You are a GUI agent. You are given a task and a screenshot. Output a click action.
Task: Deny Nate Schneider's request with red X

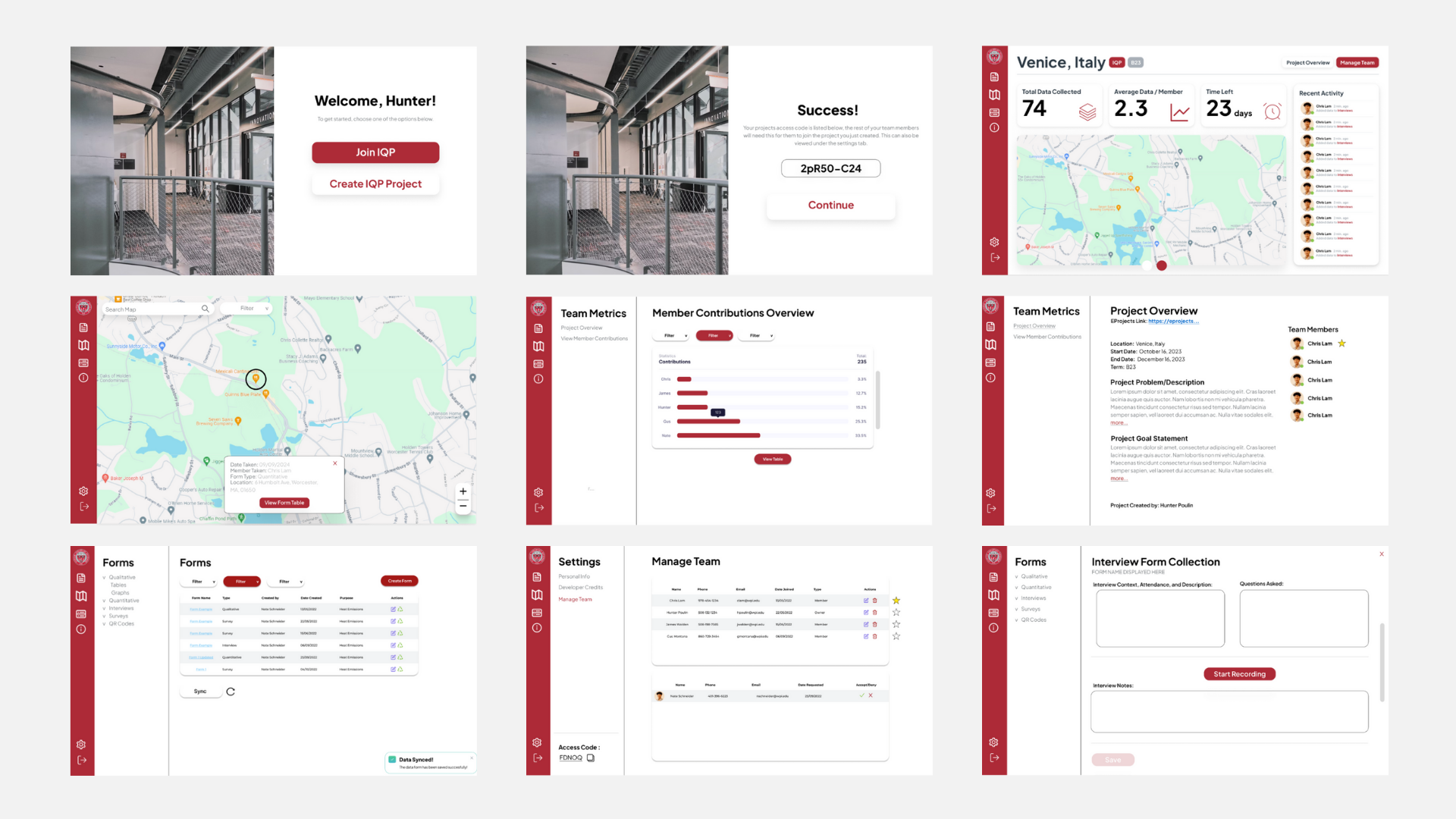click(x=871, y=695)
